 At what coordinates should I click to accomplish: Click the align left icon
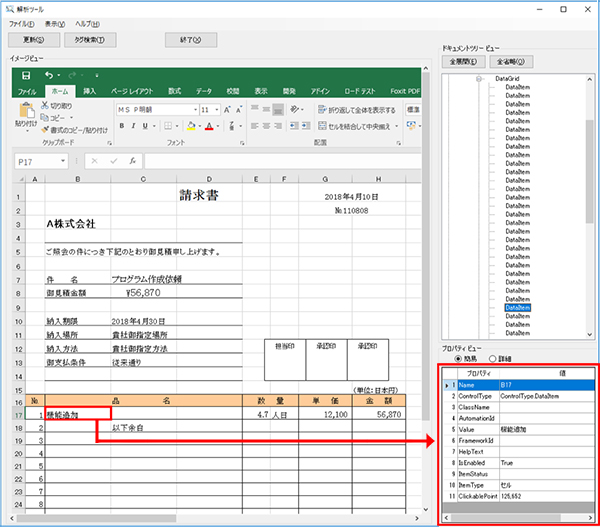254,126
